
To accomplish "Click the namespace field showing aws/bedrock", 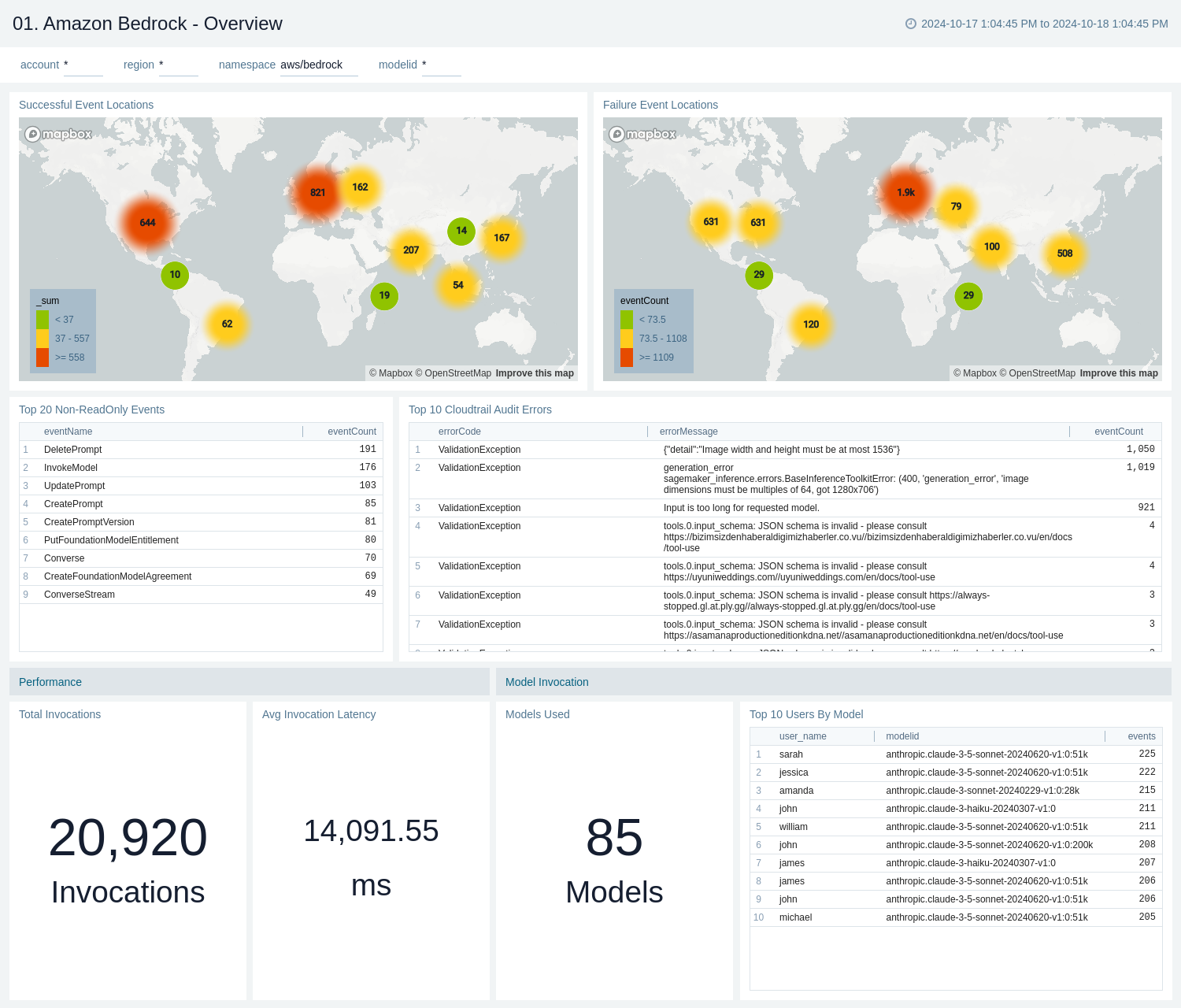I will pos(319,65).
